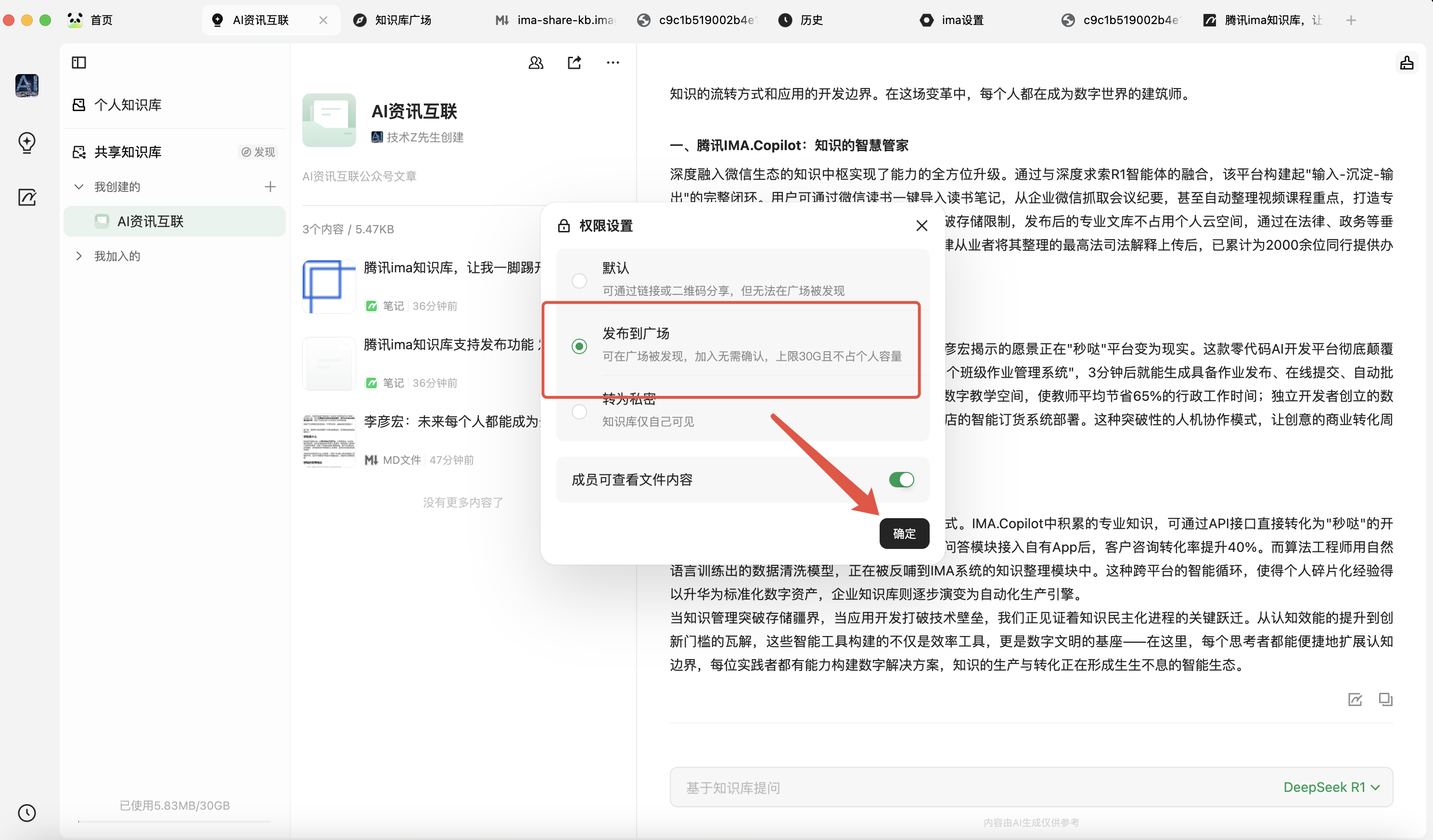
Task: Click the 已使用5.83MB/30GB storage text
Action: pyautogui.click(x=175, y=805)
